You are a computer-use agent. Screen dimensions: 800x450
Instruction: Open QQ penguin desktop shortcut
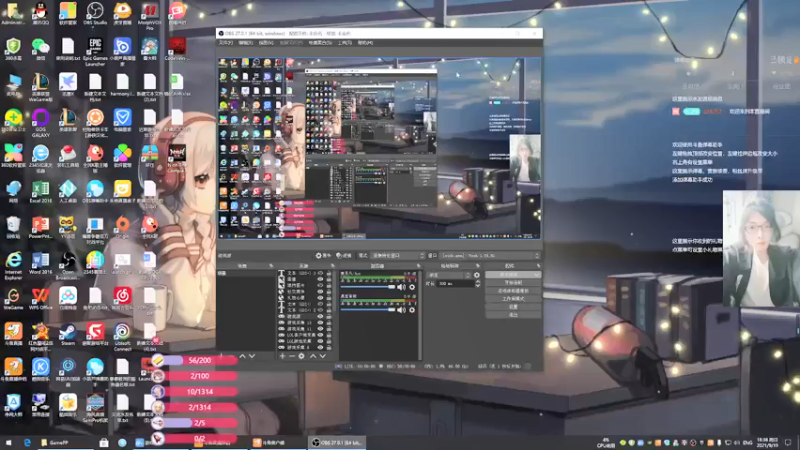click(x=40, y=13)
